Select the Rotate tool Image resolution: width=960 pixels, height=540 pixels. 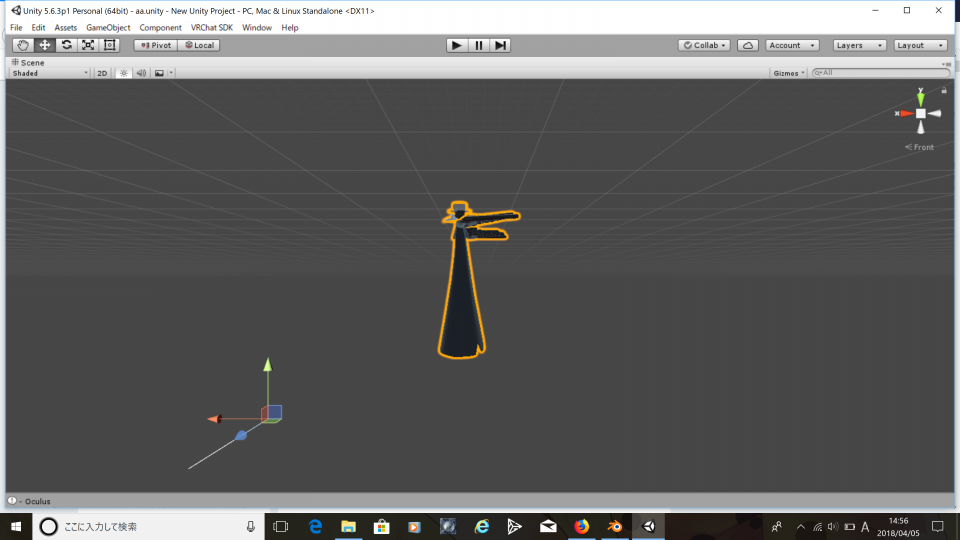[66, 45]
